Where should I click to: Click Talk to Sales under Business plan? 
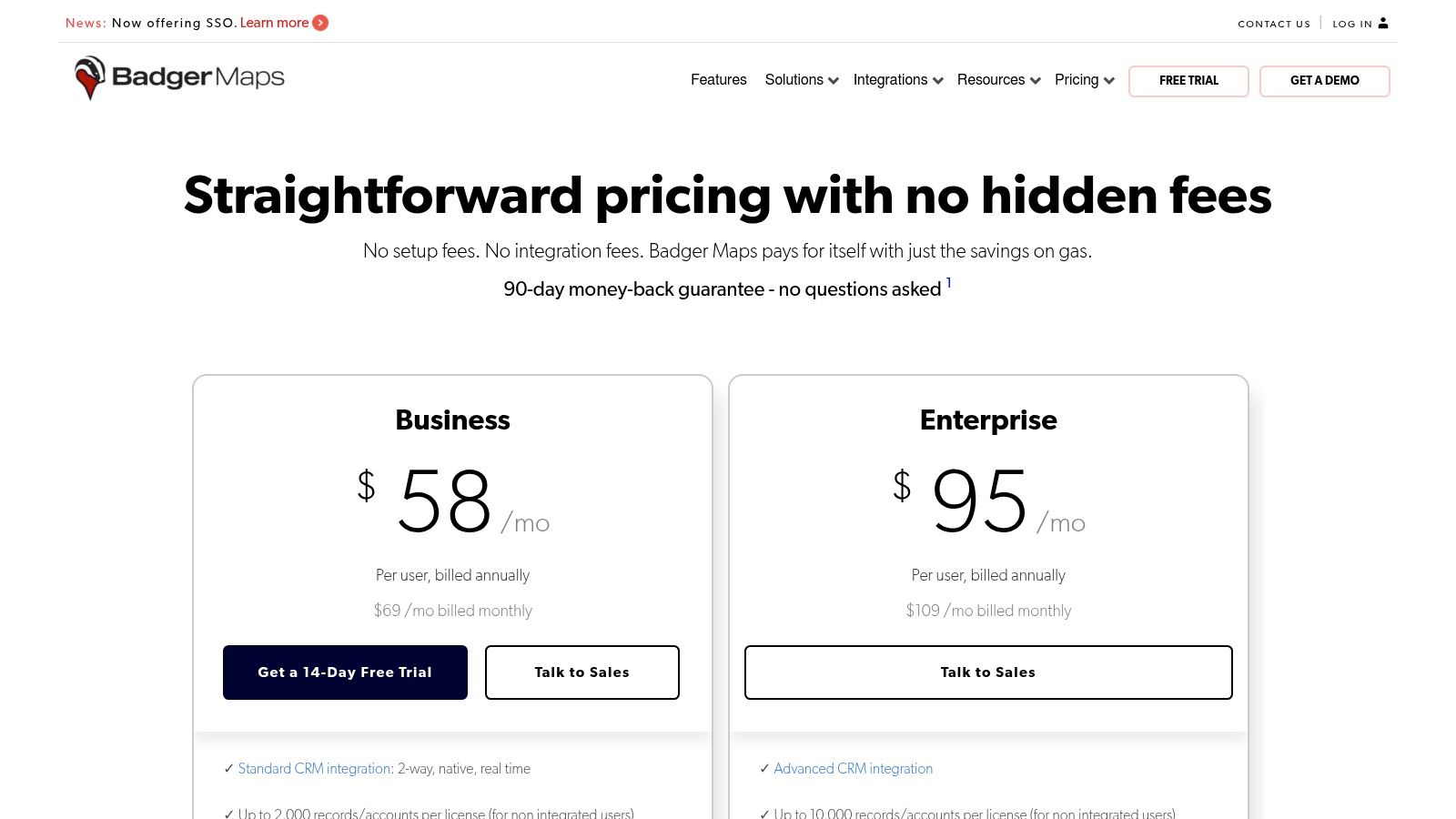tap(581, 672)
